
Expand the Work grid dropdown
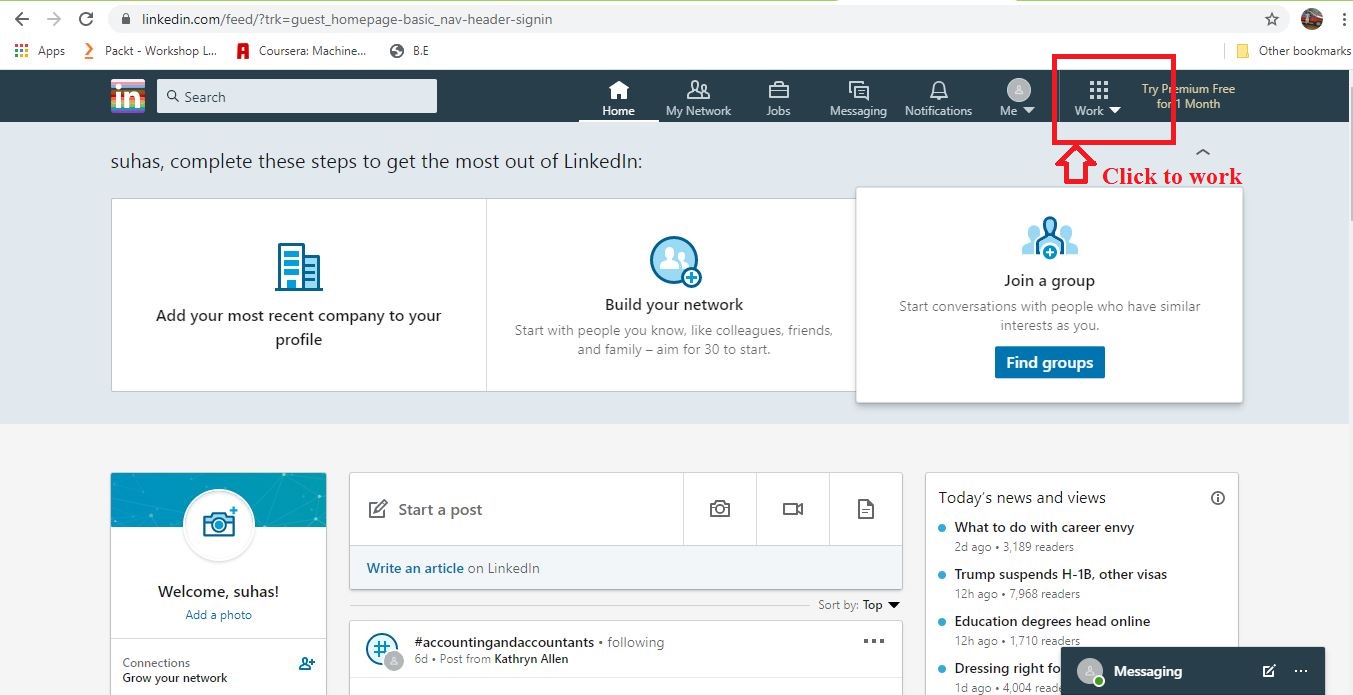pos(1096,95)
